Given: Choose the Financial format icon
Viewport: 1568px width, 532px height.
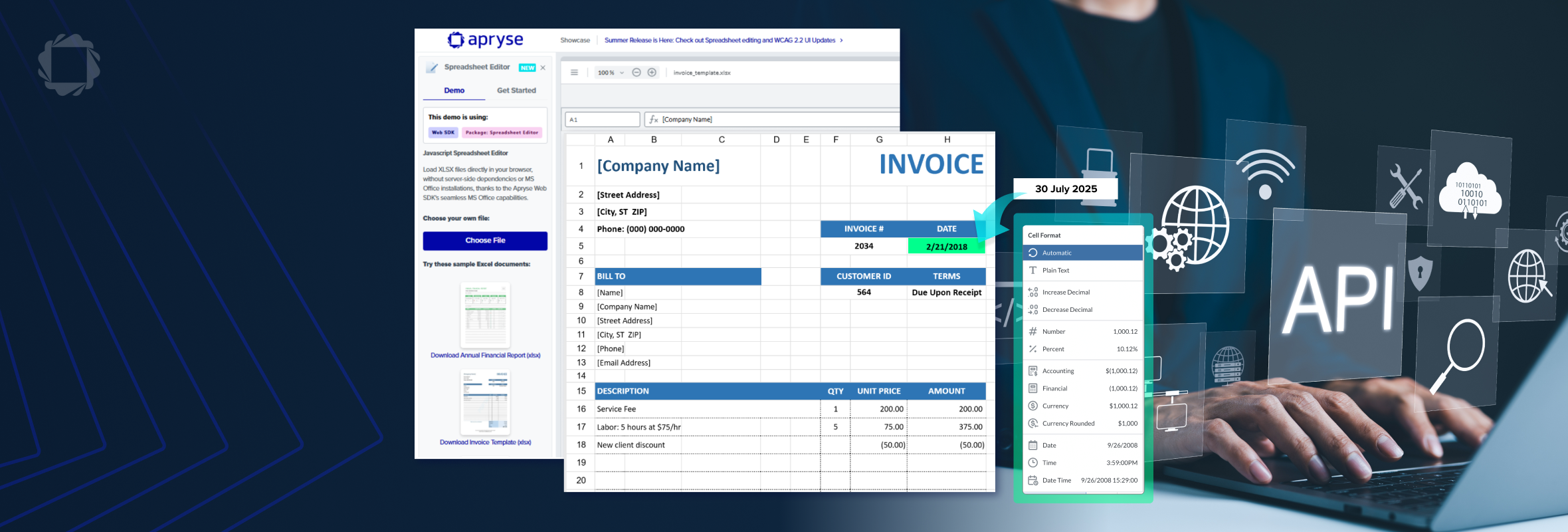Looking at the screenshot, I should (1033, 388).
